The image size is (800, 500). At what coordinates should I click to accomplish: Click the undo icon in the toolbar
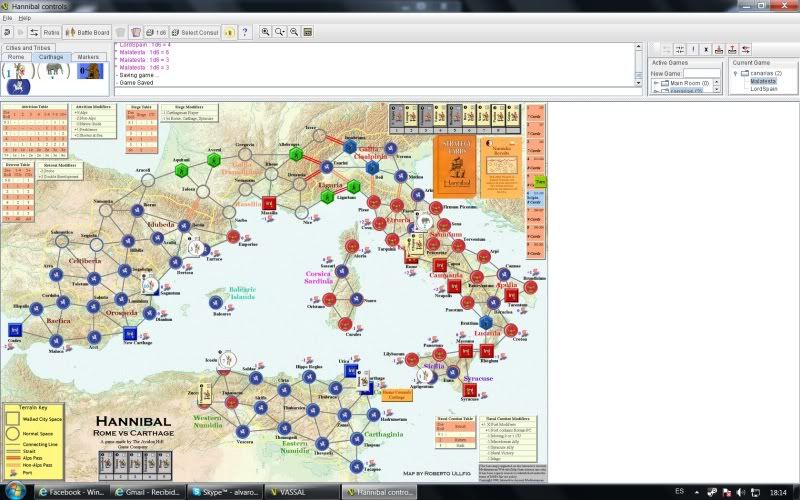pyautogui.click(x=7, y=32)
